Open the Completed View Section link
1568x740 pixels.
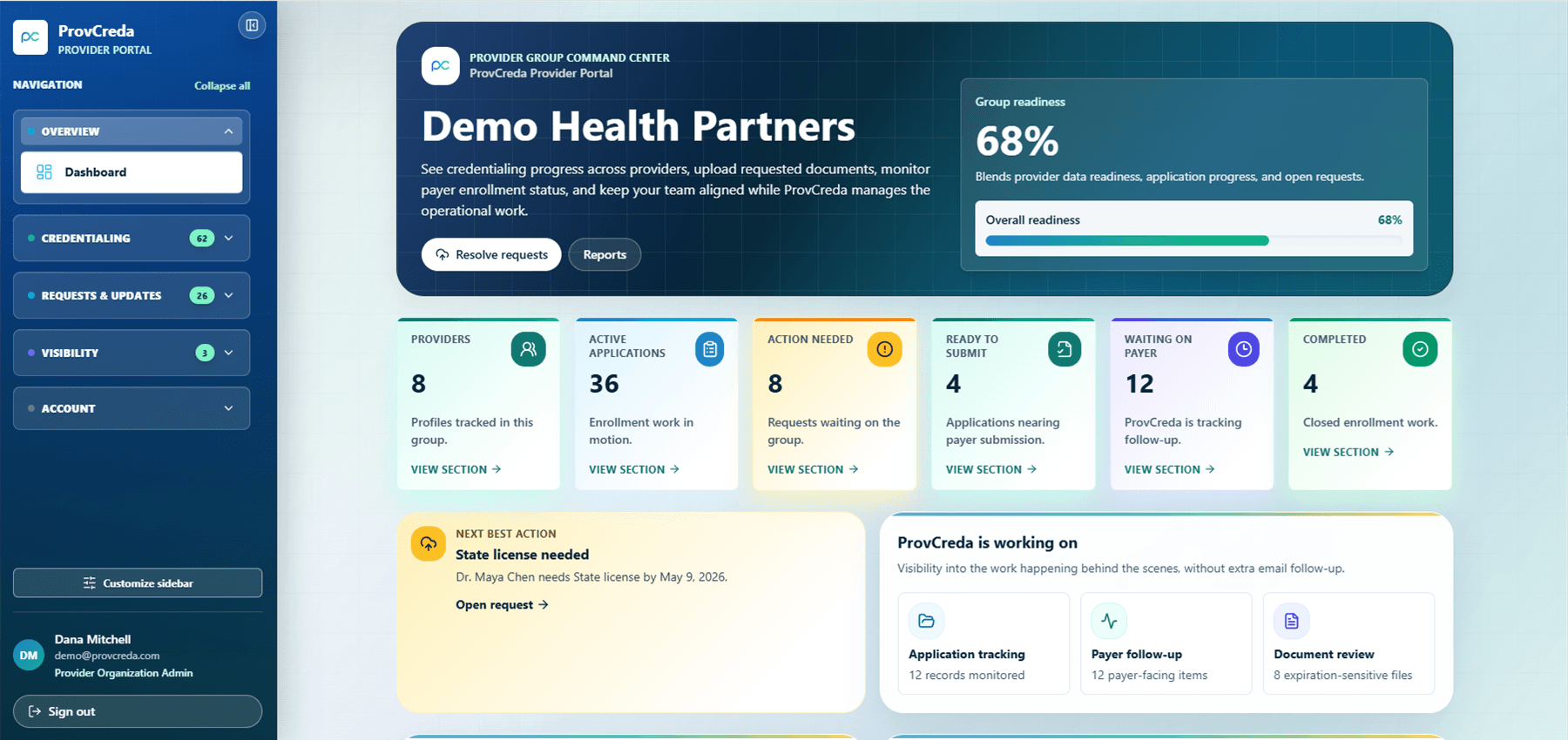coord(1348,452)
